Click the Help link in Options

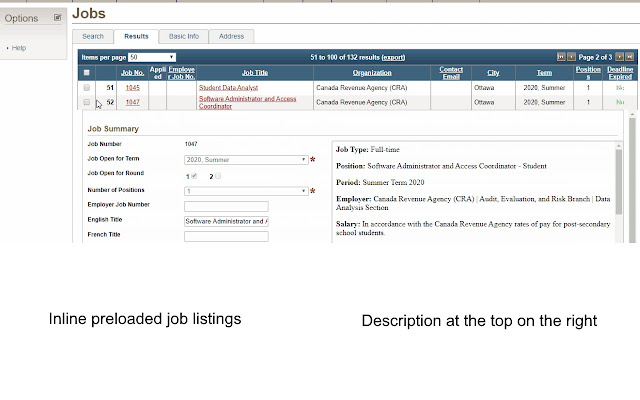pos(19,48)
